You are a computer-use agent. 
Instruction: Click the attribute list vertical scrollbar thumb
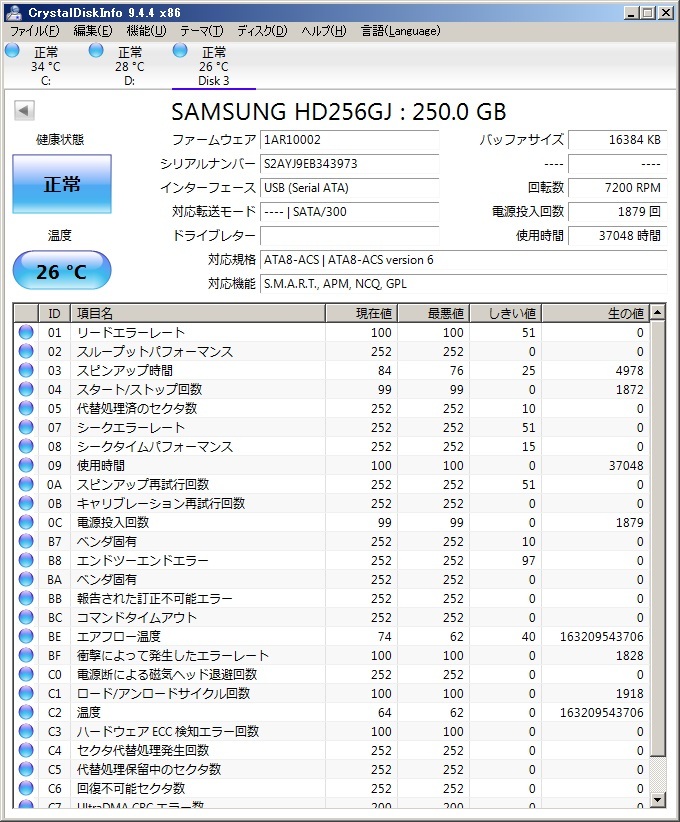pyautogui.click(x=657, y=538)
